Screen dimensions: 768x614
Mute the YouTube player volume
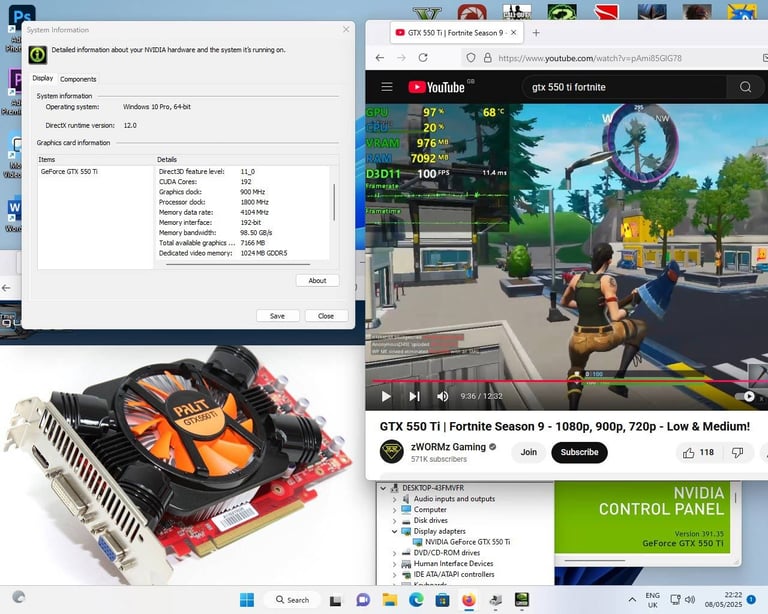(x=442, y=396)
